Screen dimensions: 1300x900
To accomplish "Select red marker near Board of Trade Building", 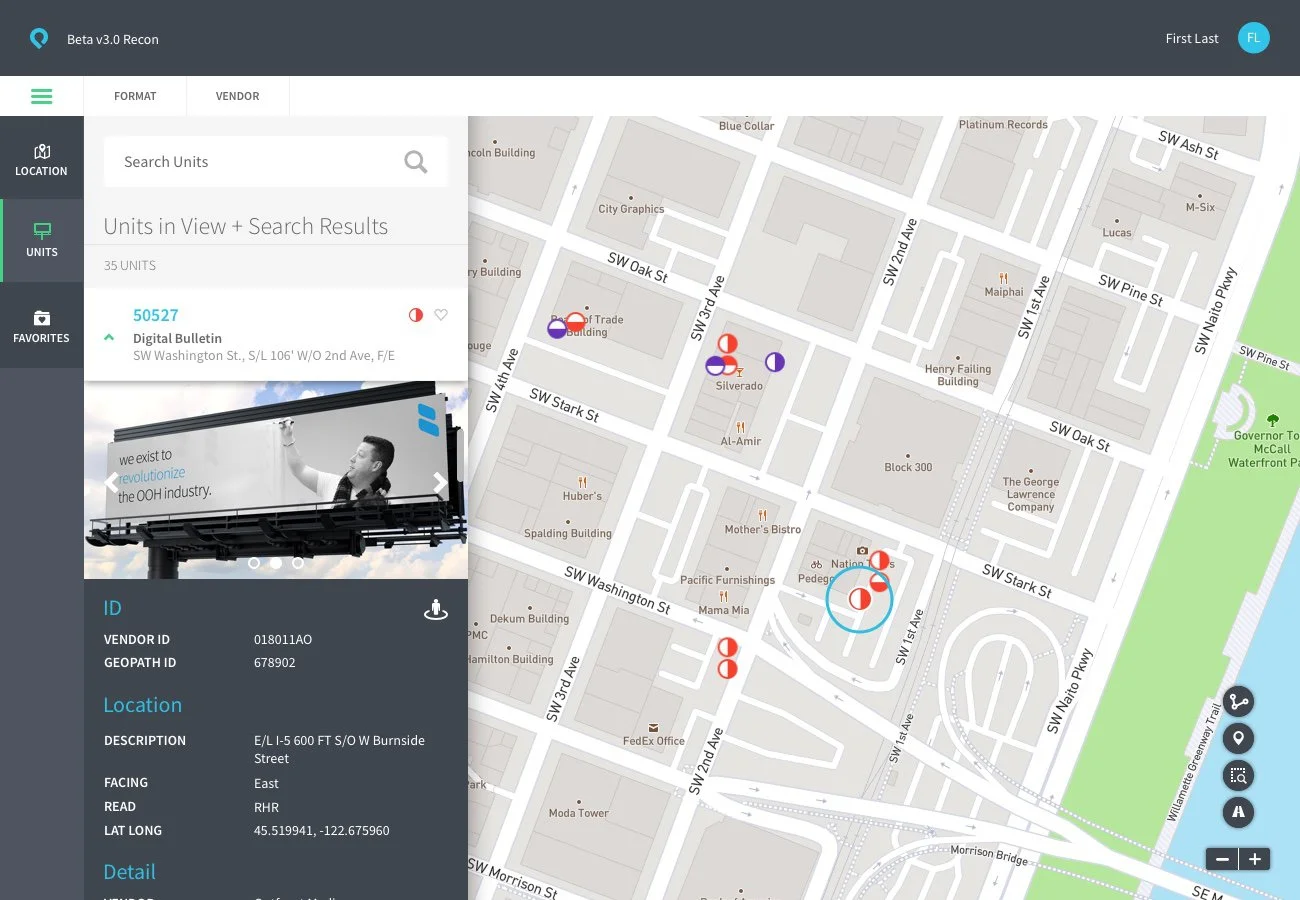I will point(576,322).
